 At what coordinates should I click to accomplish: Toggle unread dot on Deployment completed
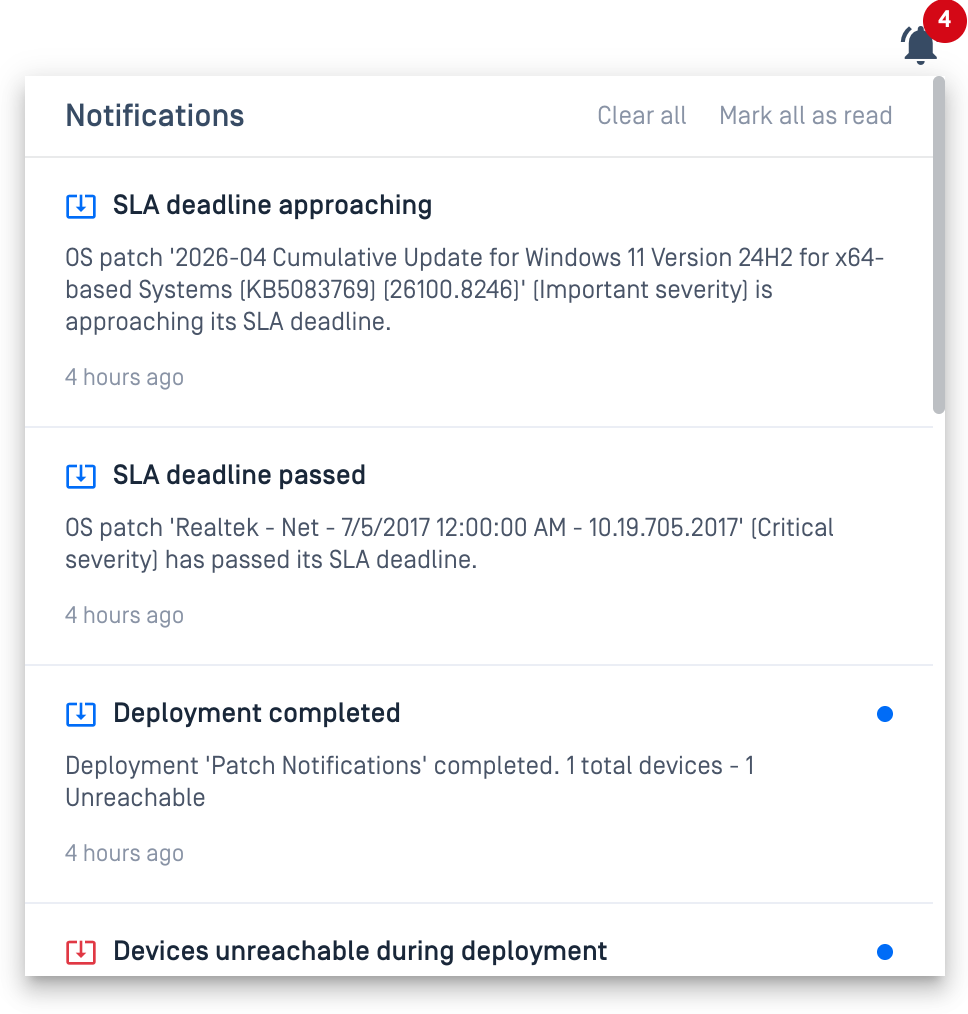pyautogui.click(x=885, y=714)
